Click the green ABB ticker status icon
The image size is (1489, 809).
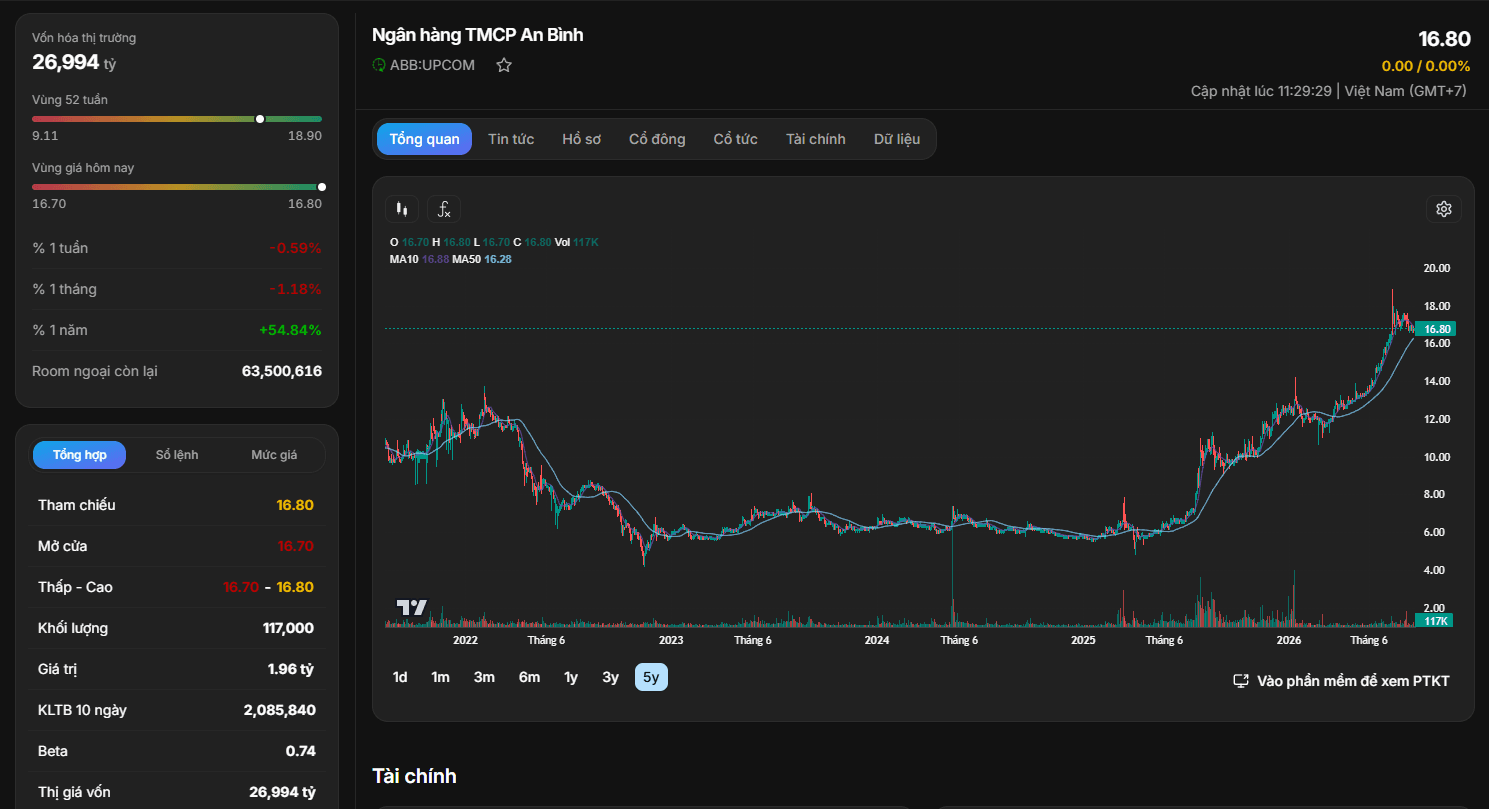pos(379,65)
